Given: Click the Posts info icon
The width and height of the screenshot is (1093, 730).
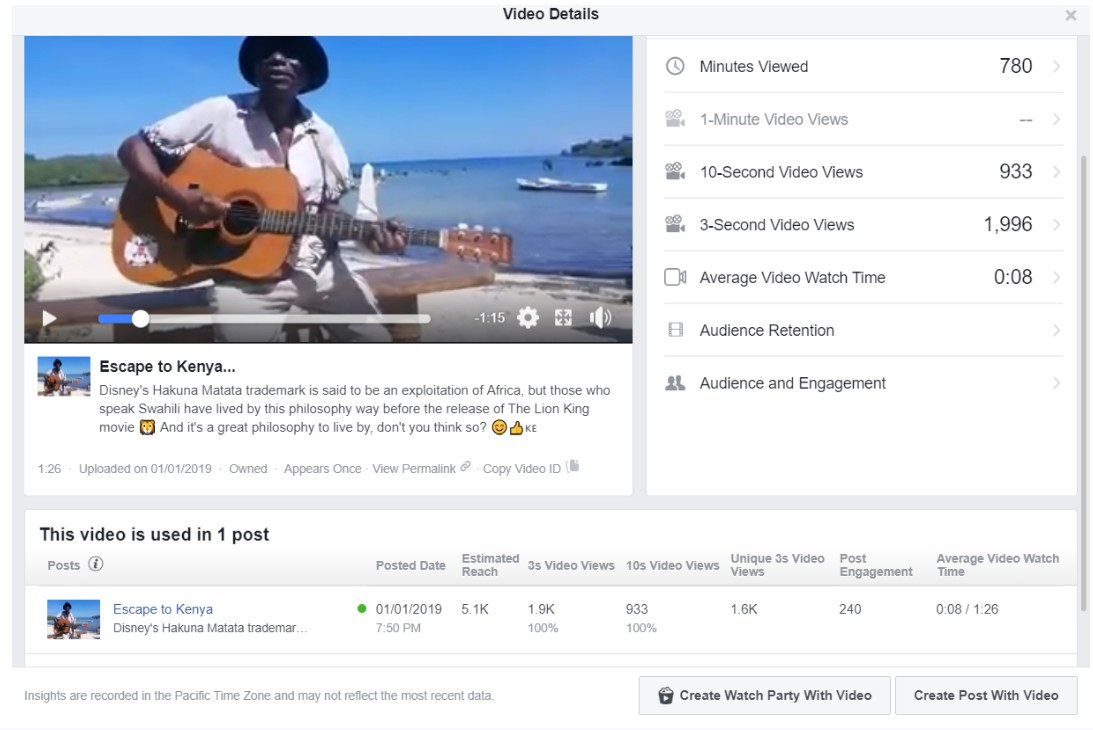Looking at the screenshot, I should click(96, 564).
